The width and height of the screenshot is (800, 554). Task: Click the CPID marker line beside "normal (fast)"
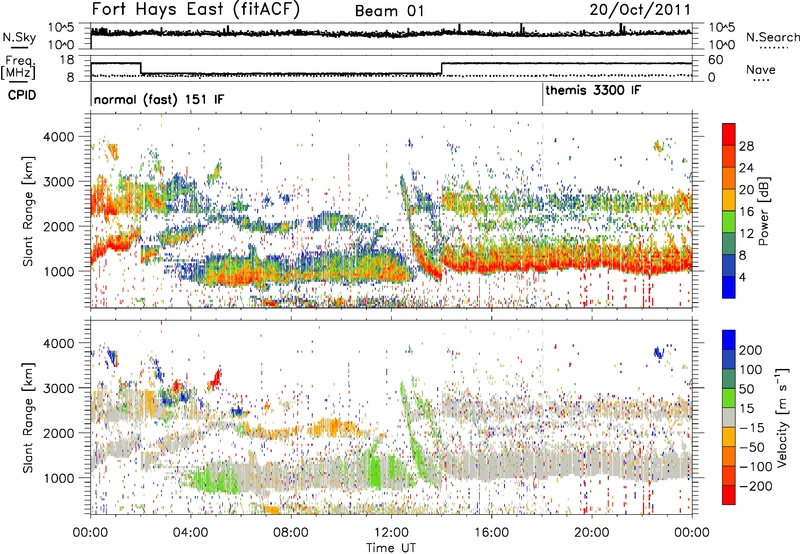click(x=91, y=95)
